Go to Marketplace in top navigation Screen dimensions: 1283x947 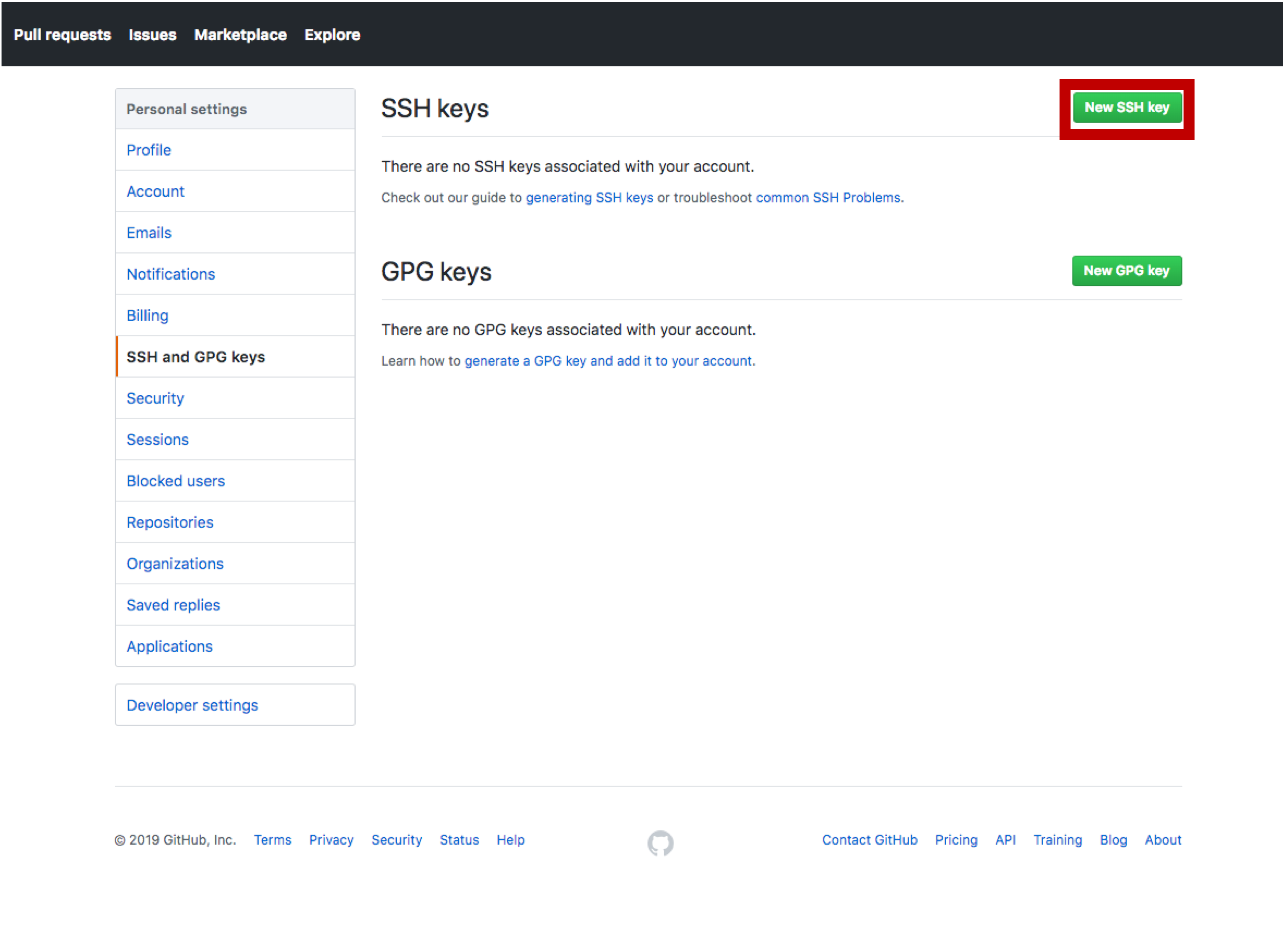click(x=240, y=35)
